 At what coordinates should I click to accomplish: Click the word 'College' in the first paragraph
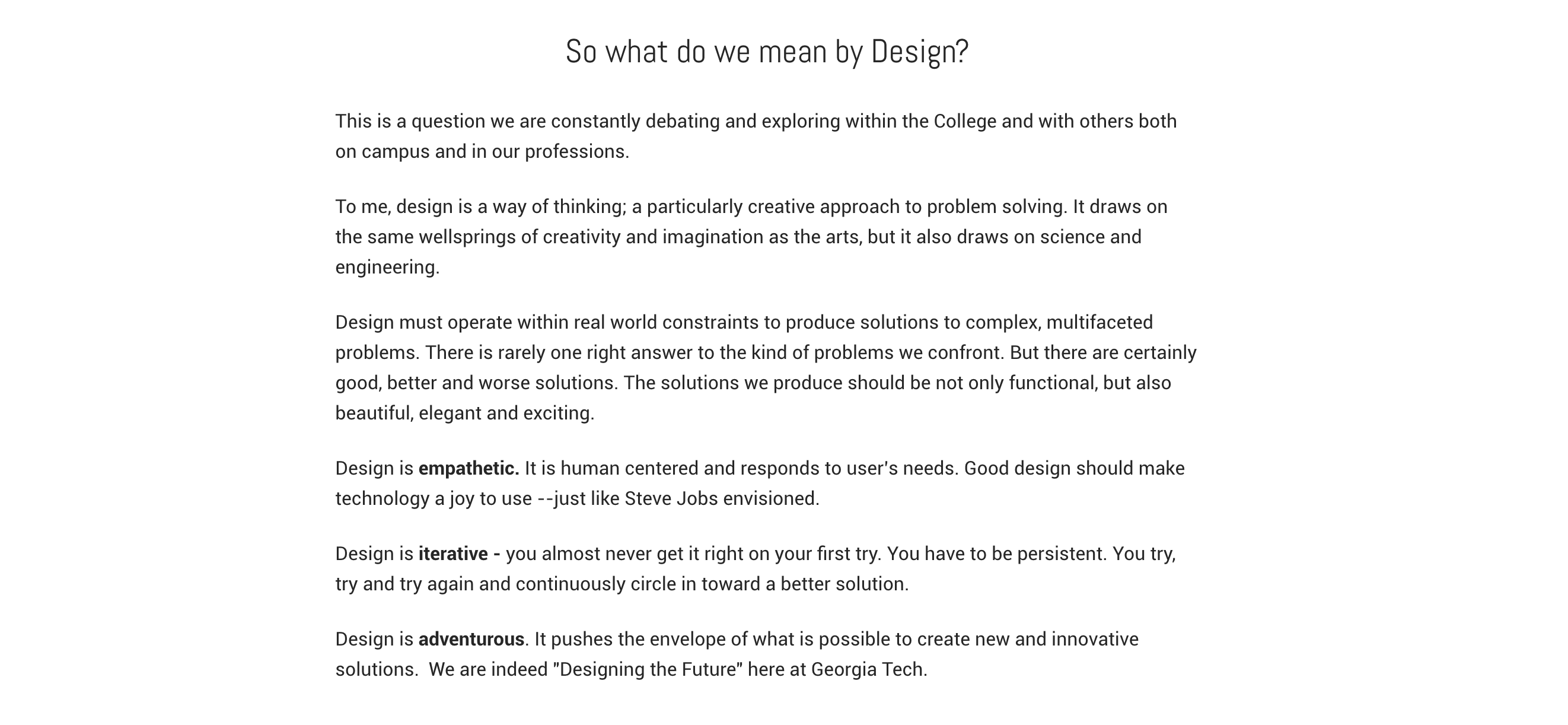point(965,121)
